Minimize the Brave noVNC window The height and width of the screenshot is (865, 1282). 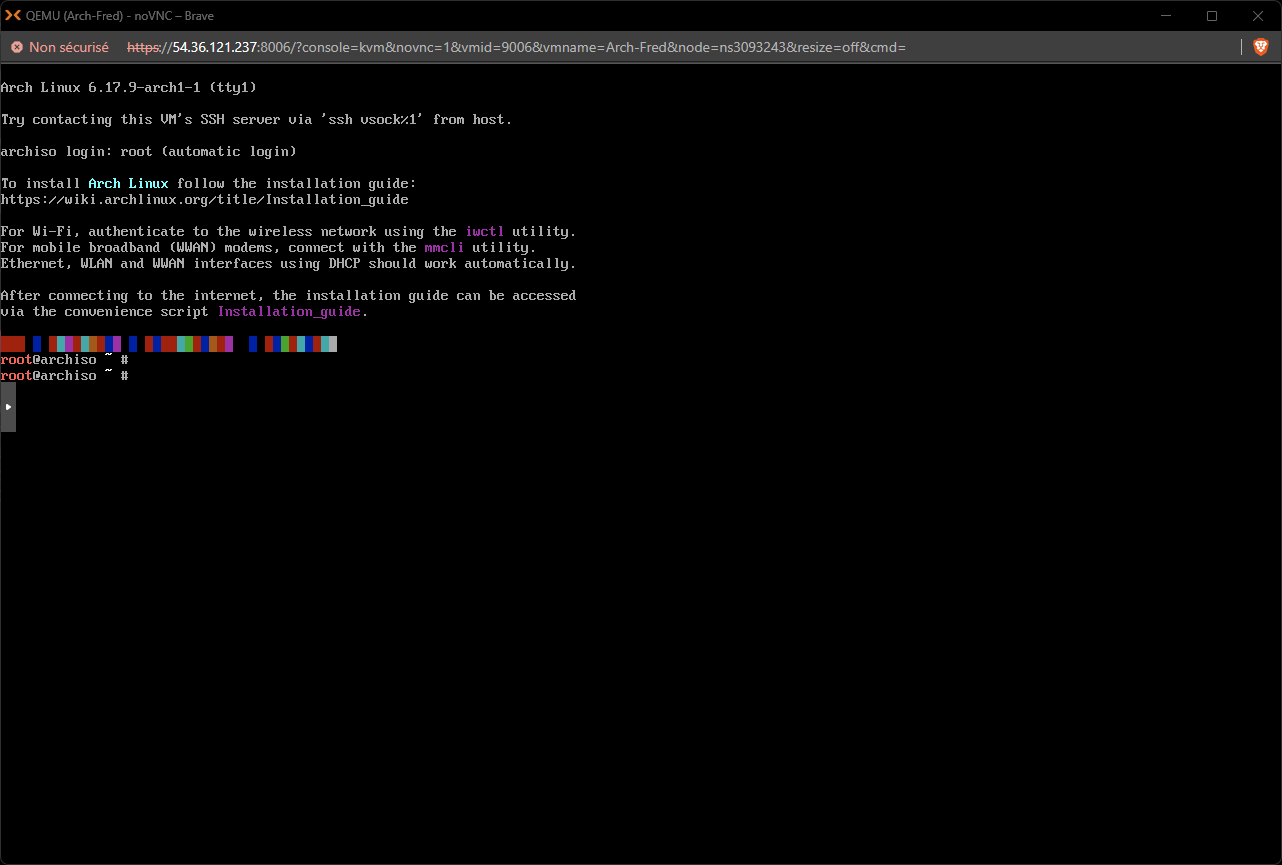click(1165, 16)
